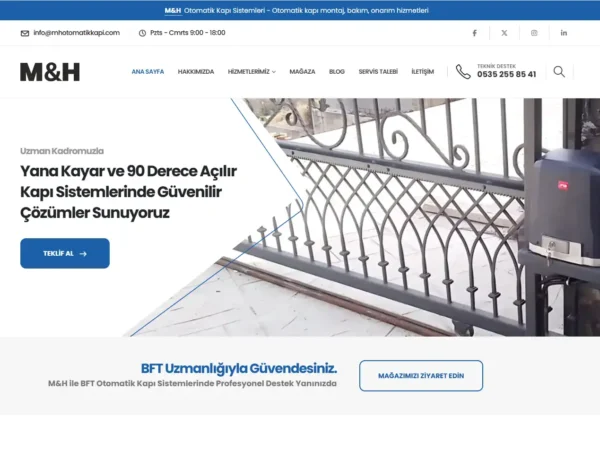Click the search magnifier icon
The width and height of the screenshot is (600, 450).
559,72
